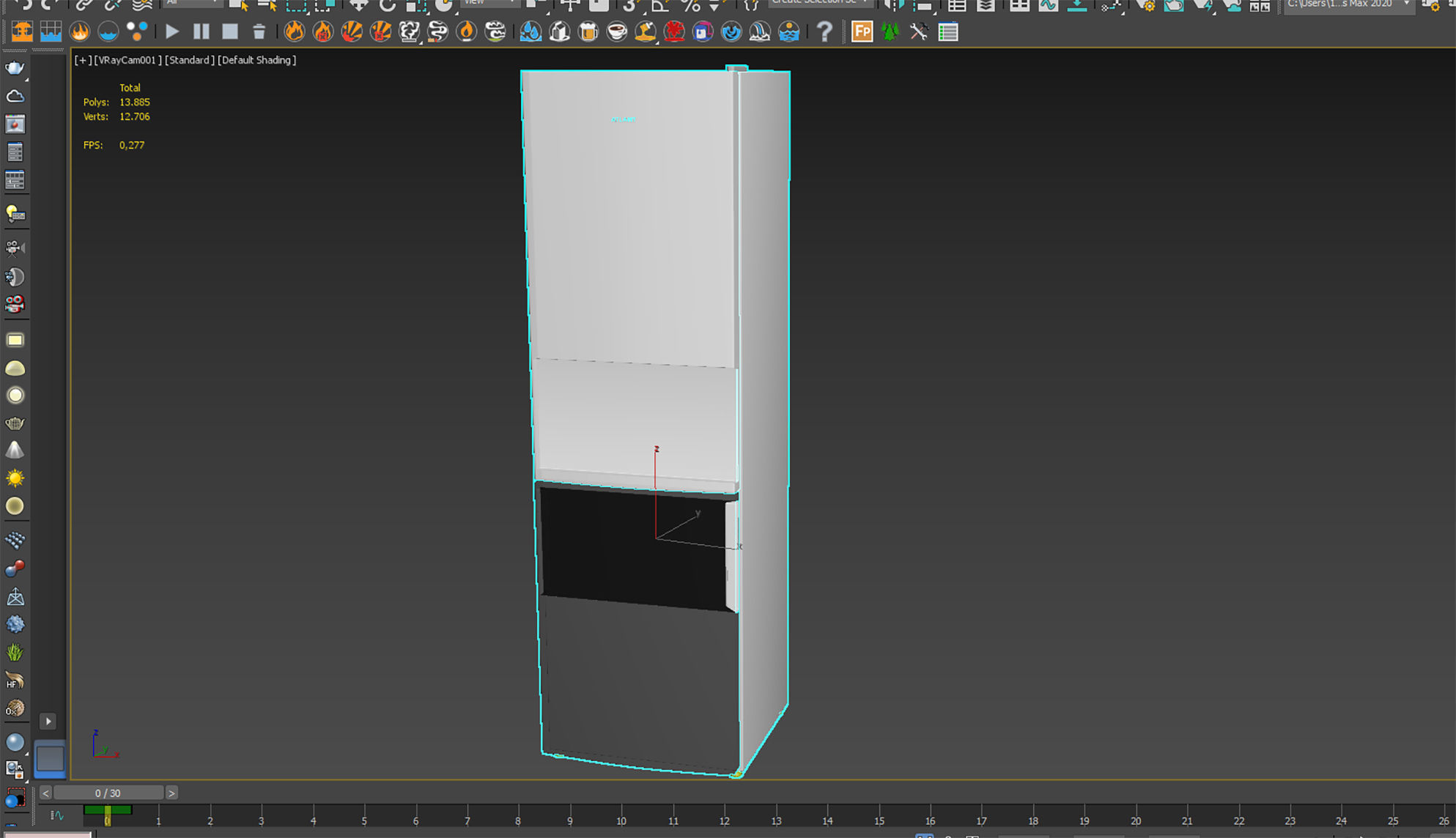Click the Phoenix FD play simulation button

tap(172, 31)
